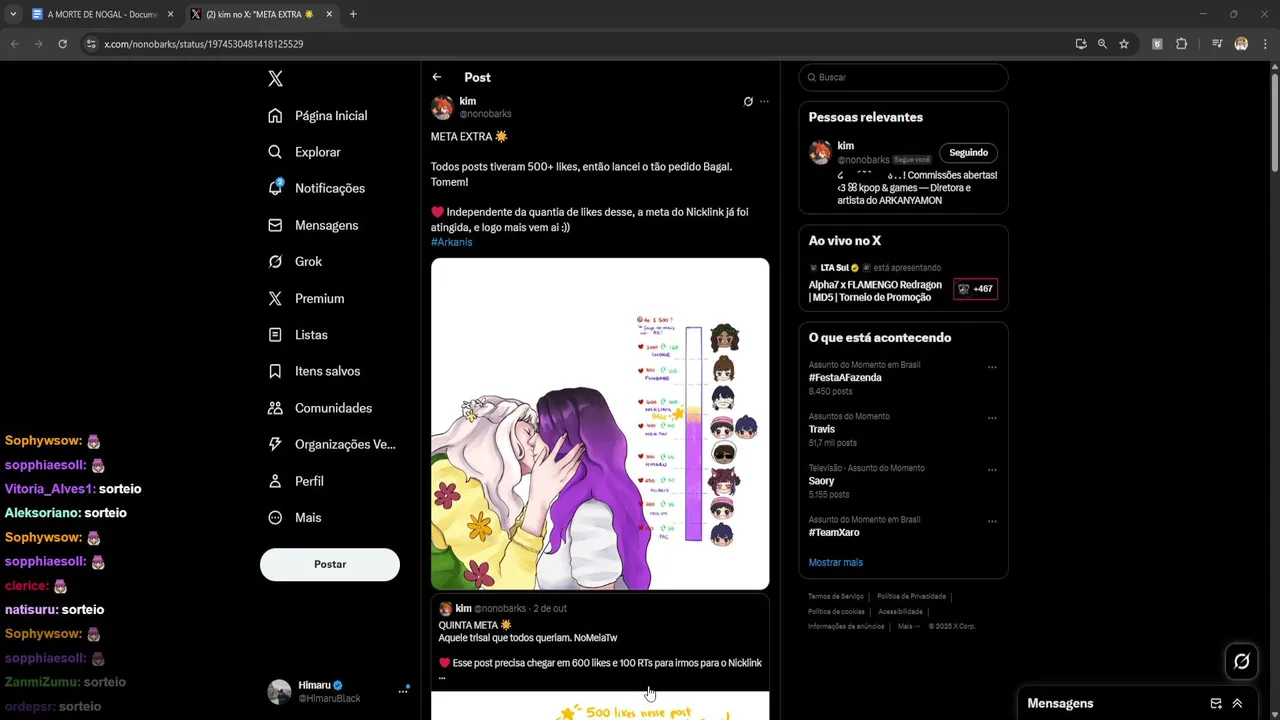
Task: Click browser back arrow
Action: [x=15, y=44]
